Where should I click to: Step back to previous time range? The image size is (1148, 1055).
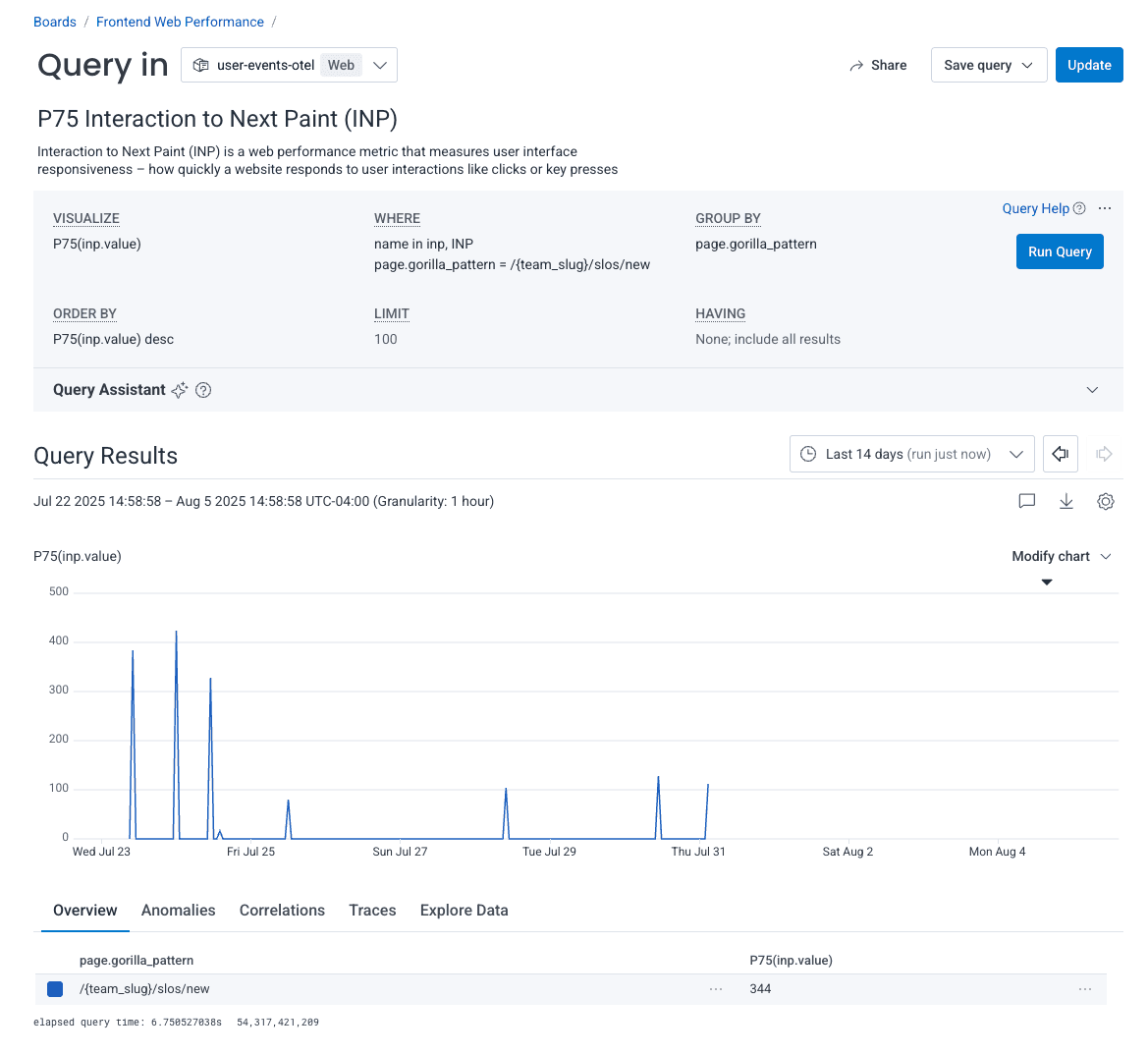(x=1061, y=454)
